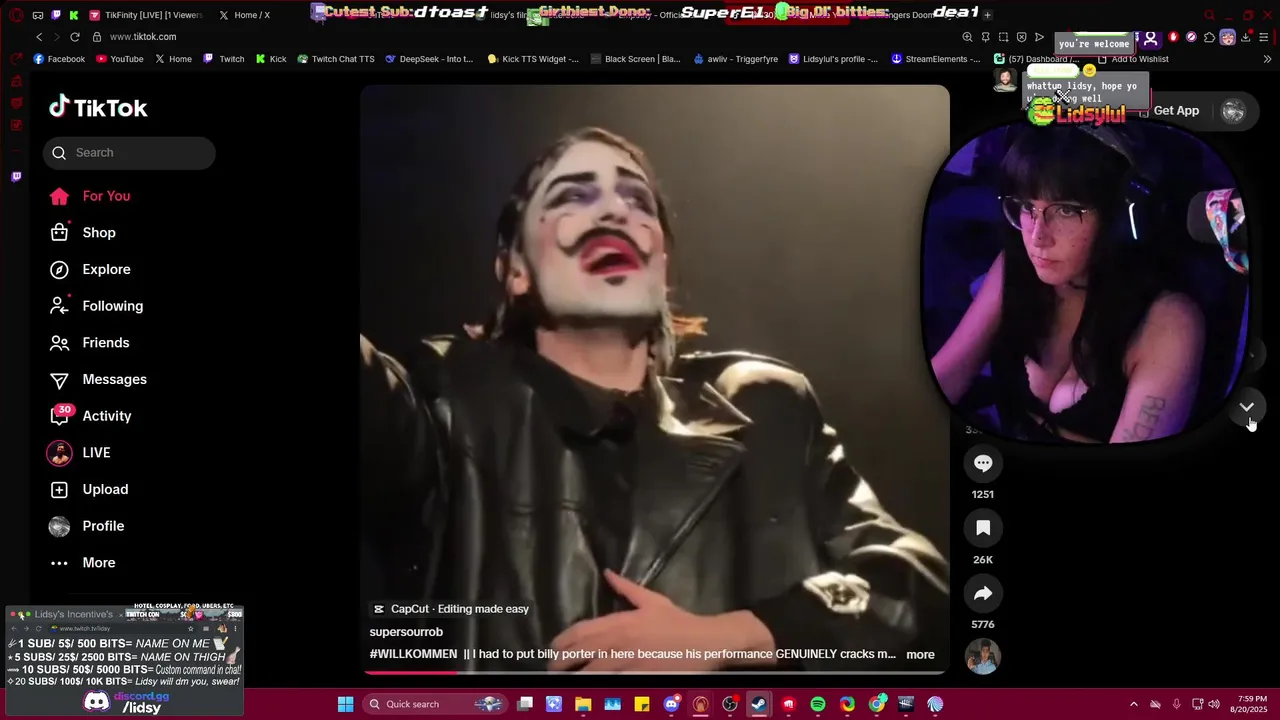Expand the More menu in sidebar

point(82,563)
